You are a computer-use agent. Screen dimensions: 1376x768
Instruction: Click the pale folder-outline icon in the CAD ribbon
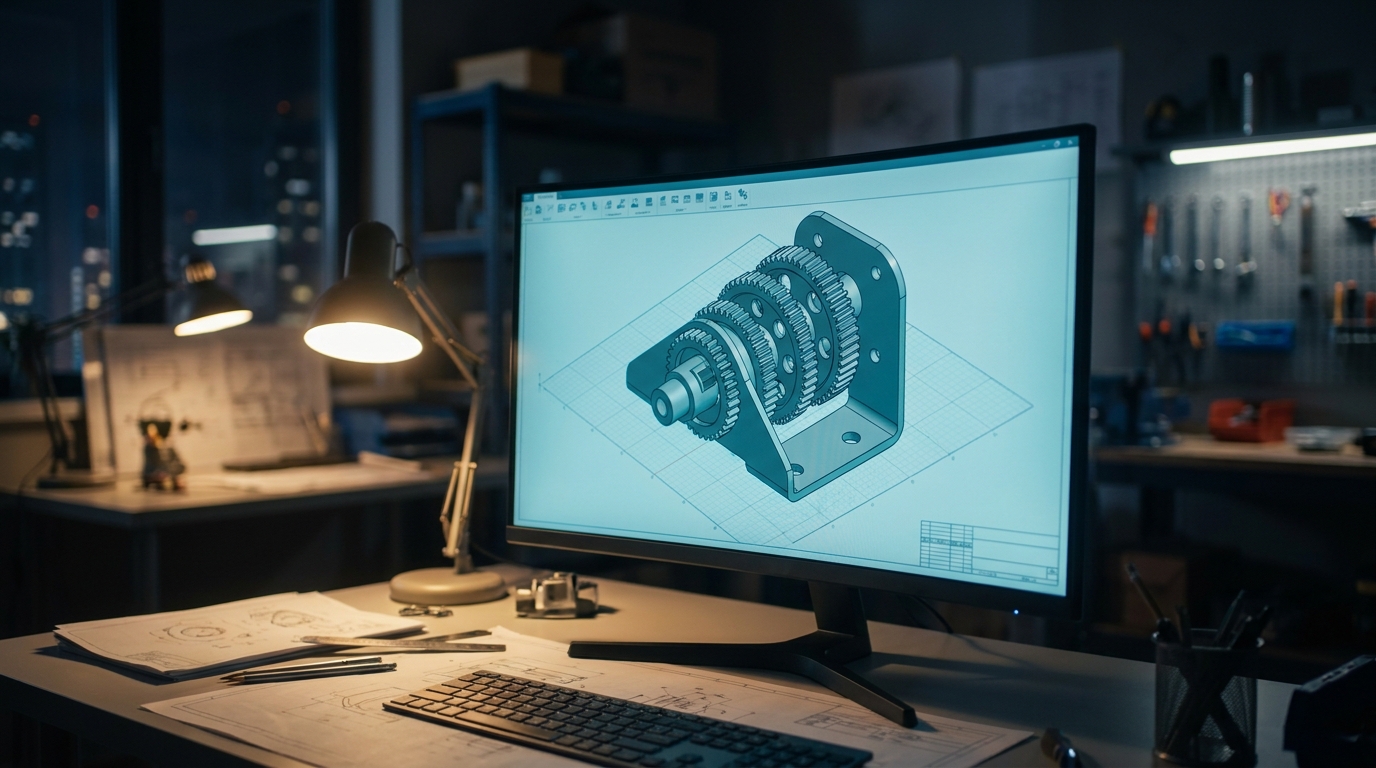point(528,210)
